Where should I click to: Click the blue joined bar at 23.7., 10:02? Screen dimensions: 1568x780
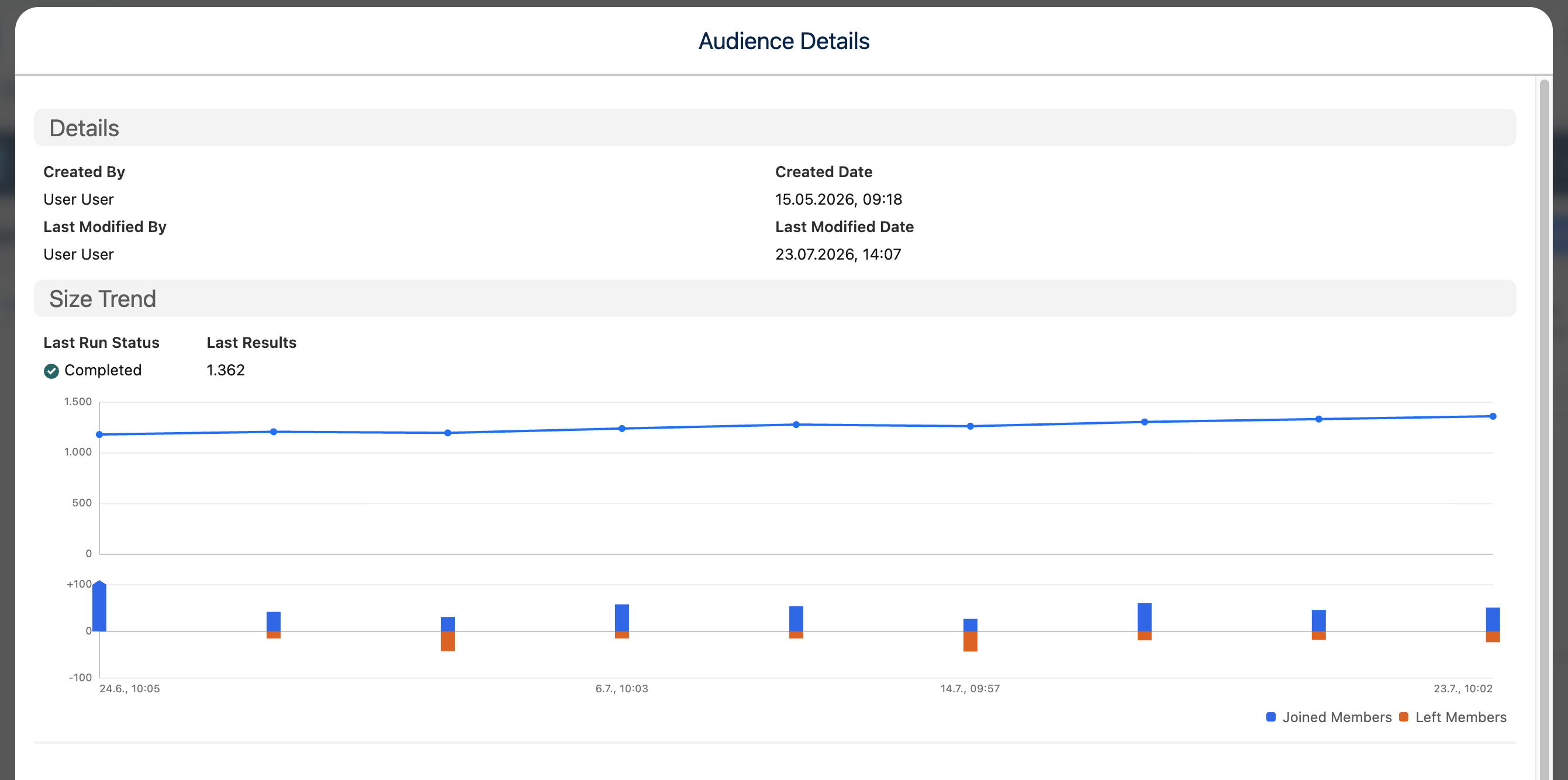(1493, 619)
